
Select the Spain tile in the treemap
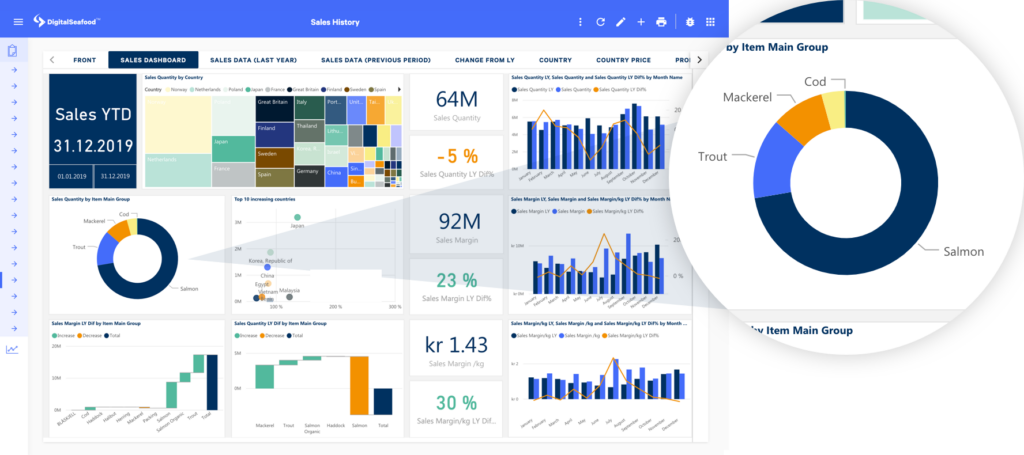tap(274, 178)
